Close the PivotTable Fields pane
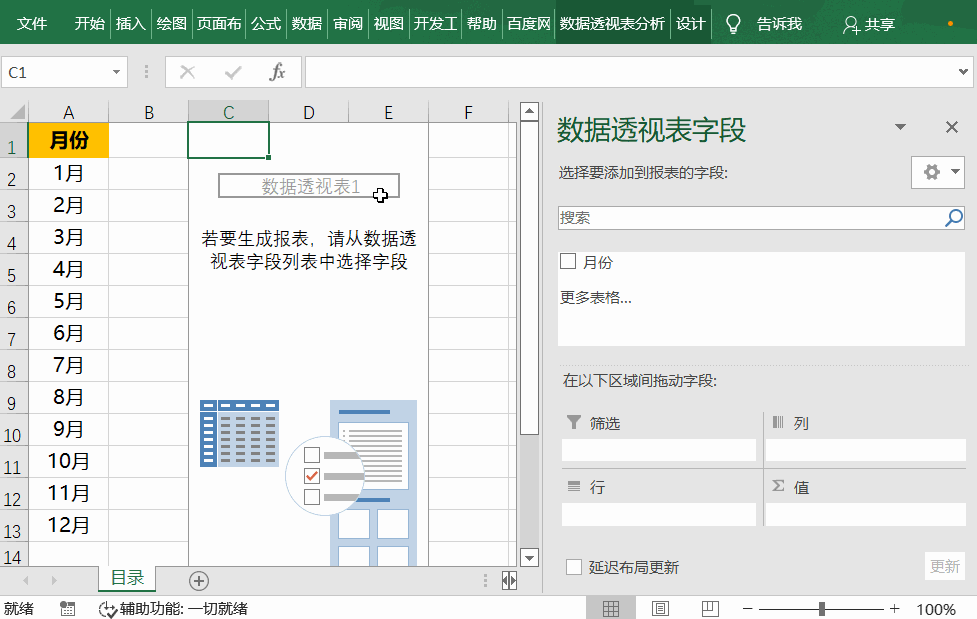 point(951,127)
